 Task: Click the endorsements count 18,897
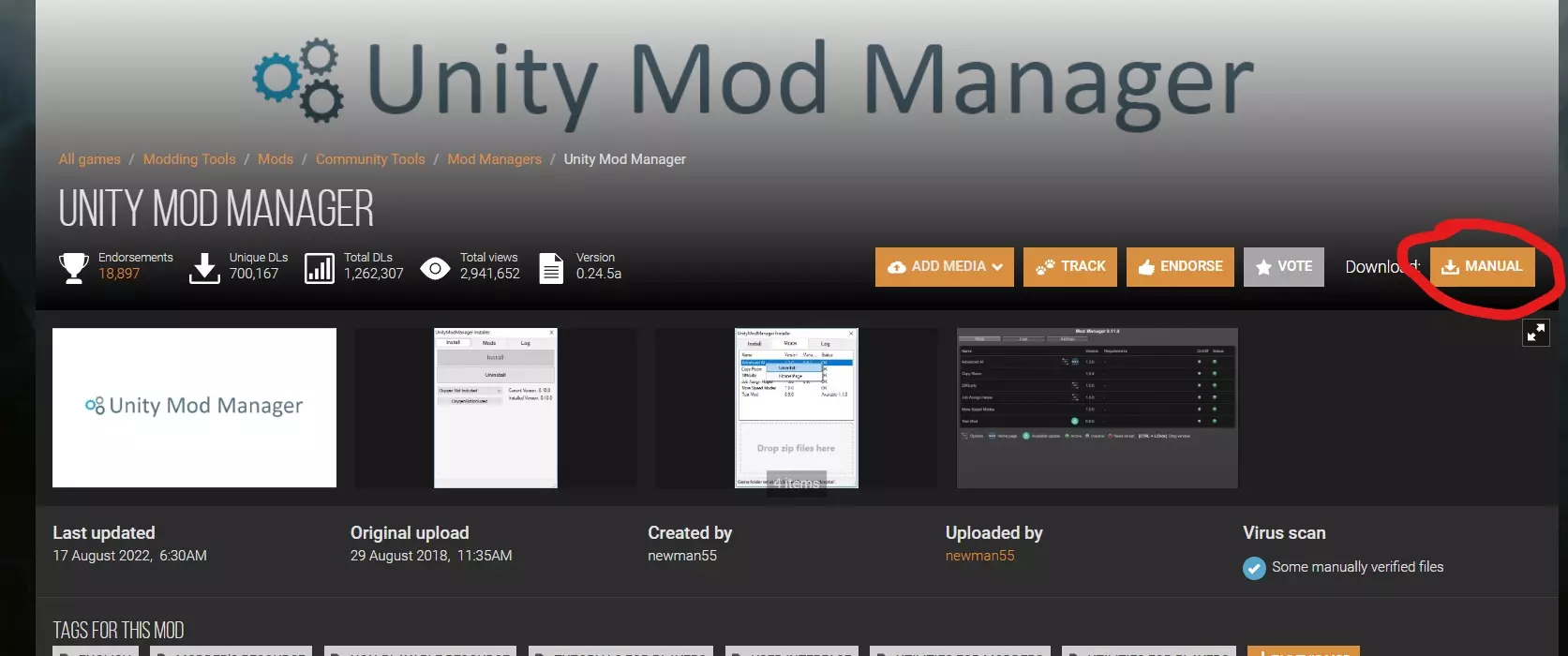click(x=119, y=274)
